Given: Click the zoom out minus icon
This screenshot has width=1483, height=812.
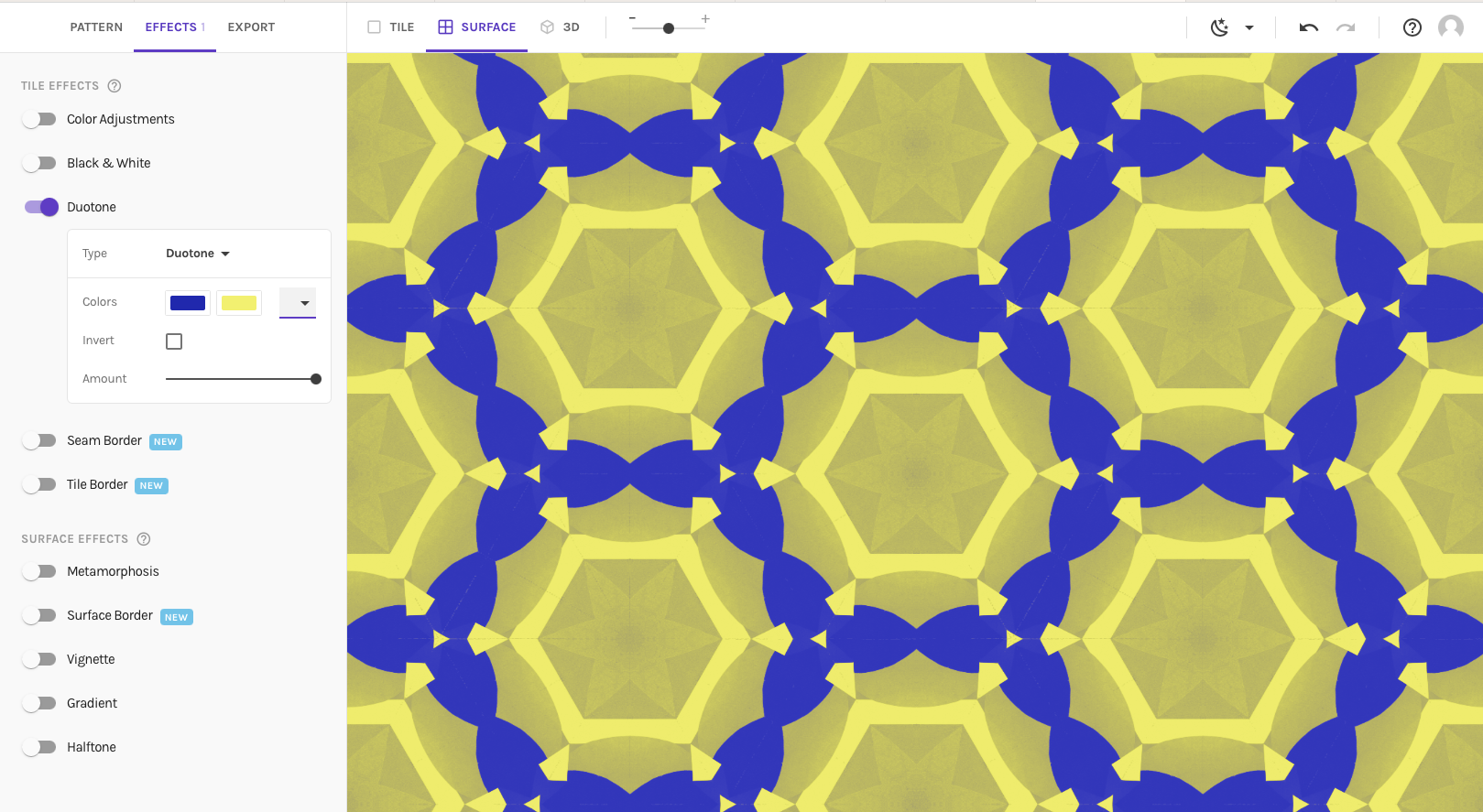Looking at the screenshot, I should pos(632,18).
